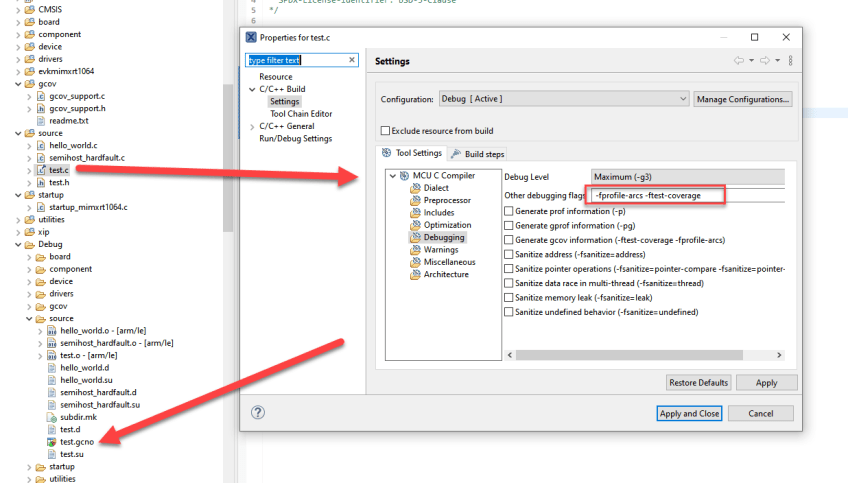Click the back navigation arrow in Settings
Image resolution: width=848 pixels, height=483 pixels.
(738, 61)
